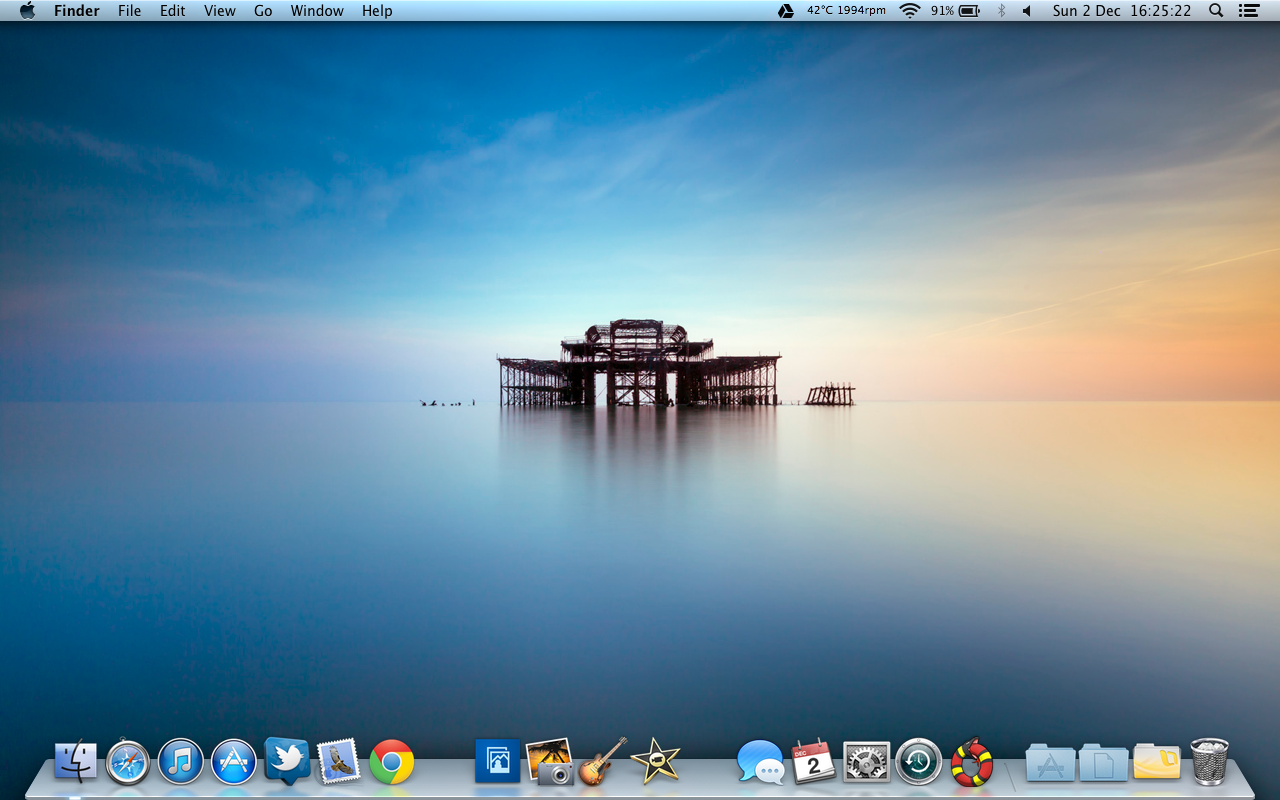The height and width of the screenshot is (800, 1280).
Task: Open Spotlight search magnifier
Action: pos(1216,11)
